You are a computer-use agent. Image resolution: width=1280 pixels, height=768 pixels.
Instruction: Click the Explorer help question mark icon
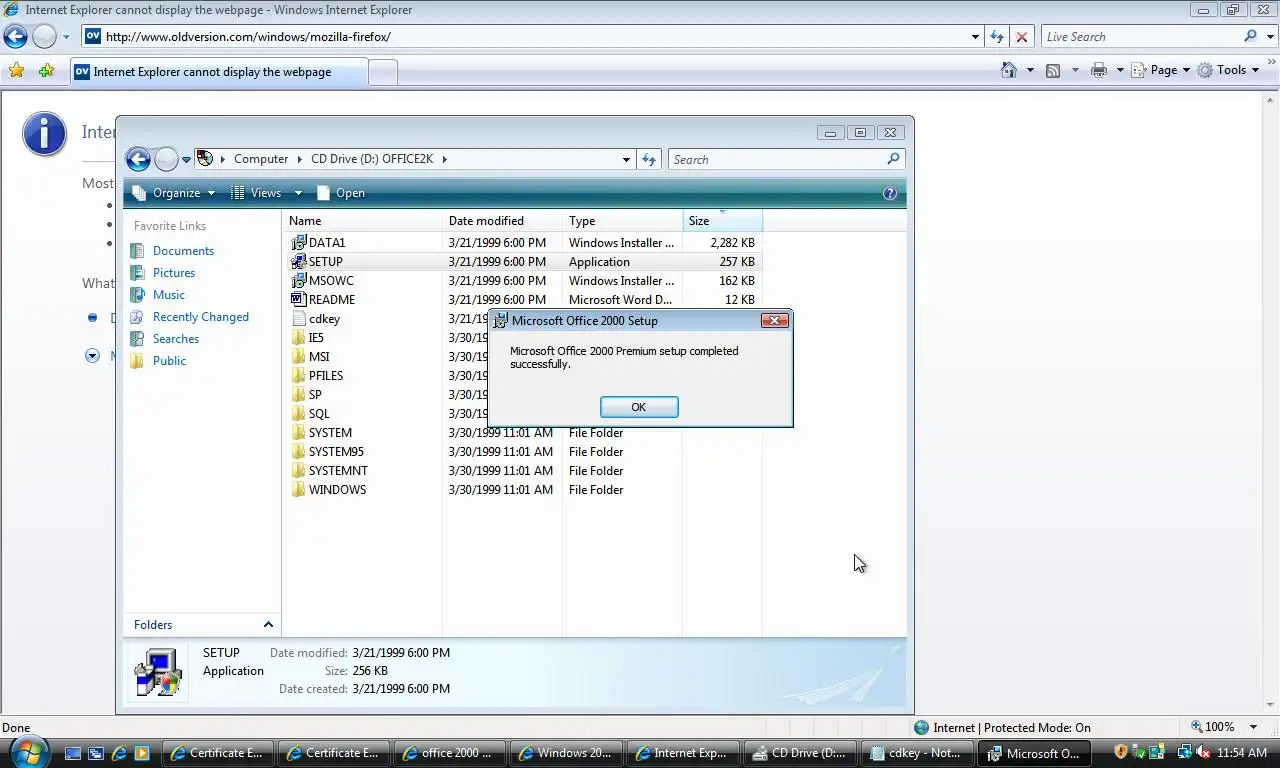(x=890, y=193)
